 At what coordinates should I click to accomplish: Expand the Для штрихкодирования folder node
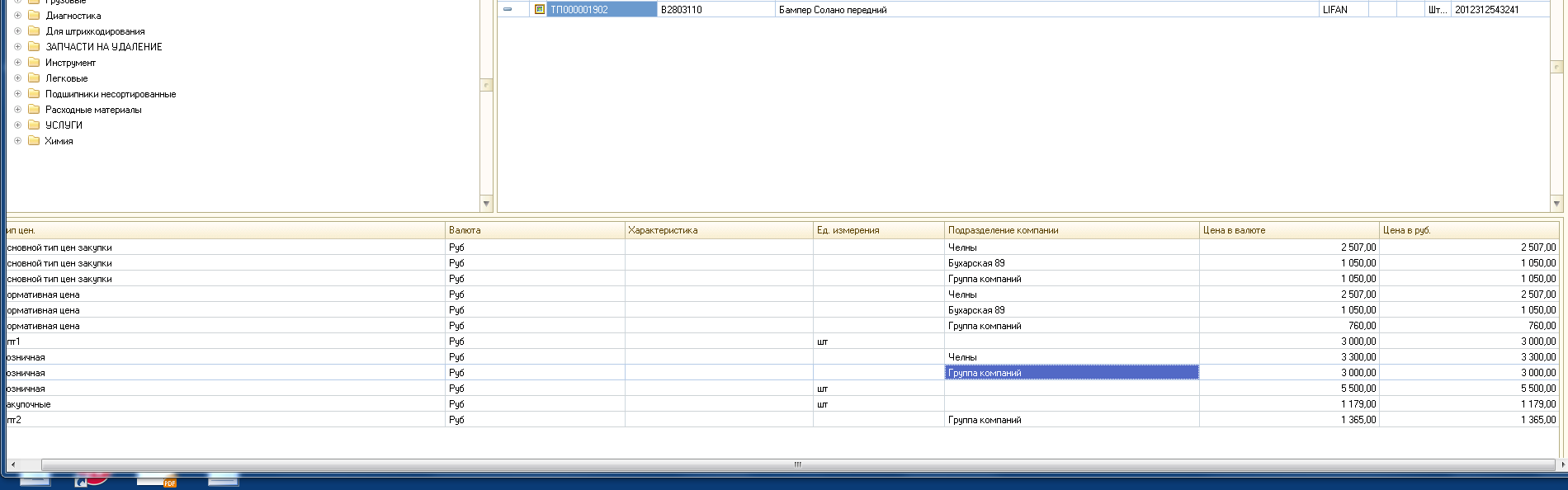point(17,31)
